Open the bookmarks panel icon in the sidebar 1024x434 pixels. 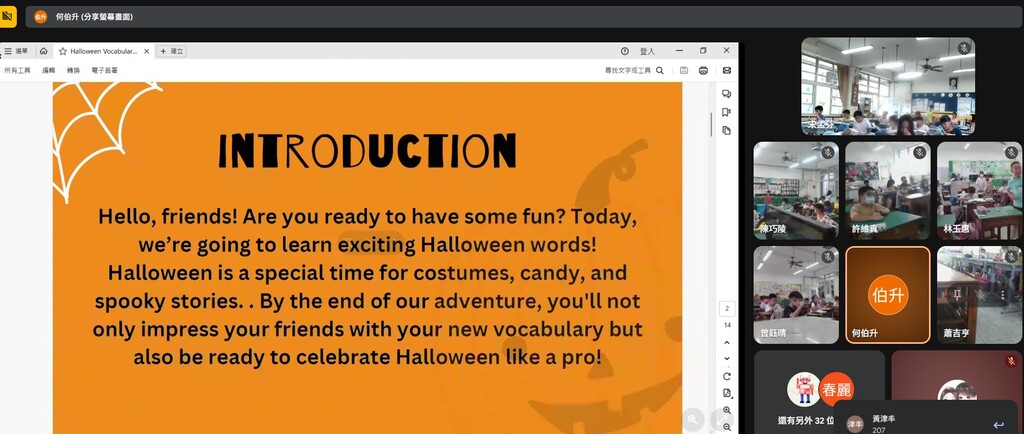click(x=727, y=112)
